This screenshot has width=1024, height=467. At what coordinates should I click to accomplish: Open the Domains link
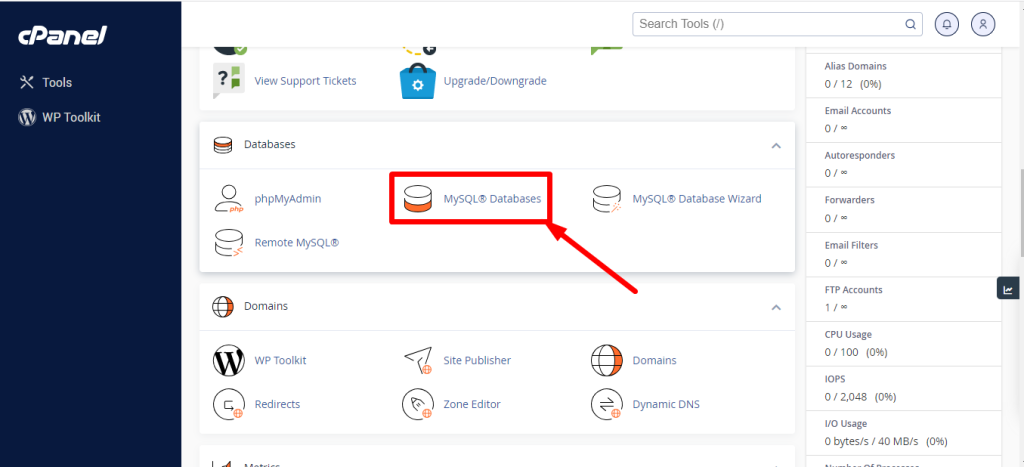(x=654, y=361)
